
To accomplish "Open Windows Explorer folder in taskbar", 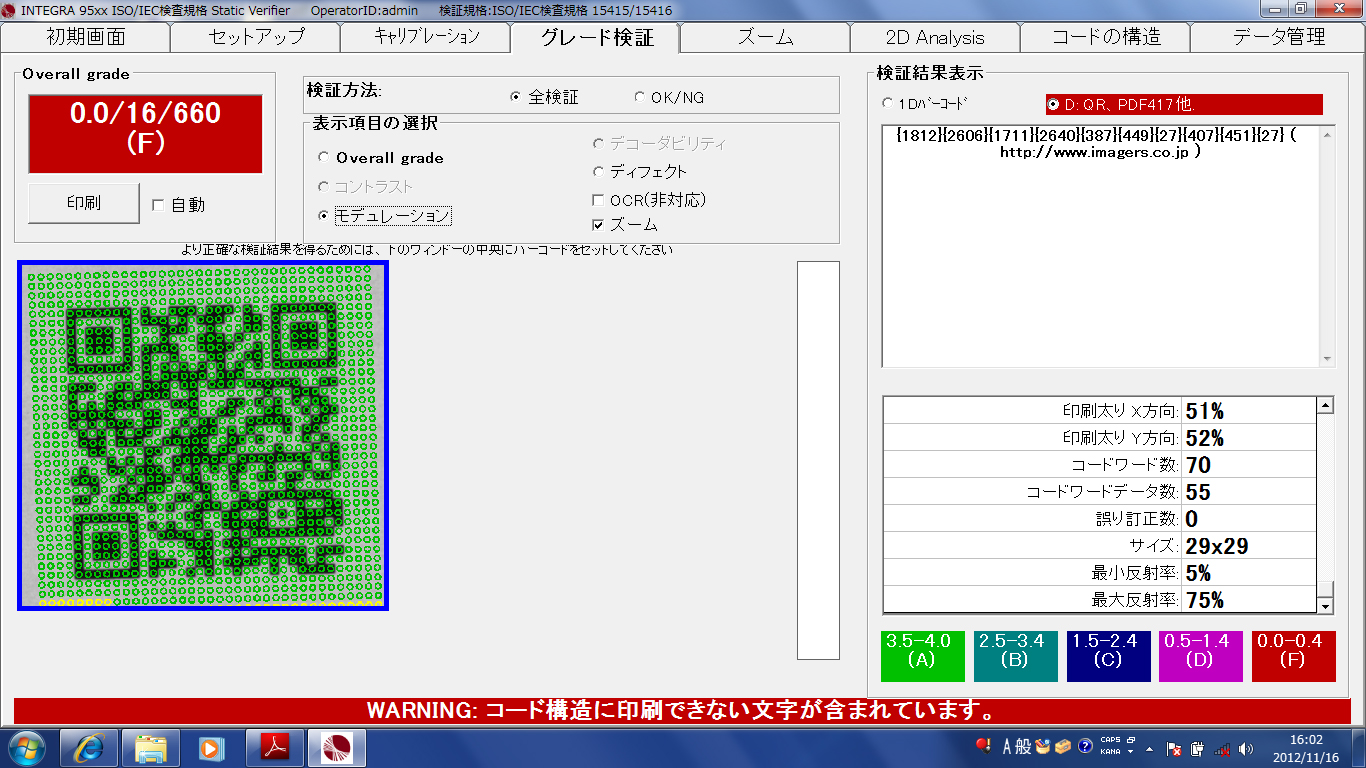I will click(x=151, y=747).
